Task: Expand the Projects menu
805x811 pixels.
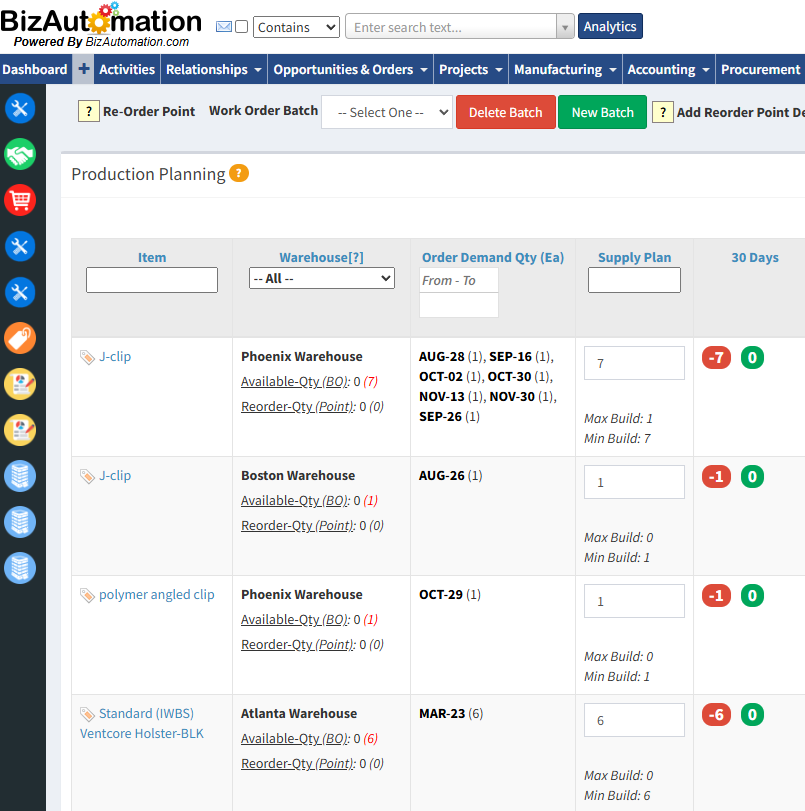Action: coord(471,69)
